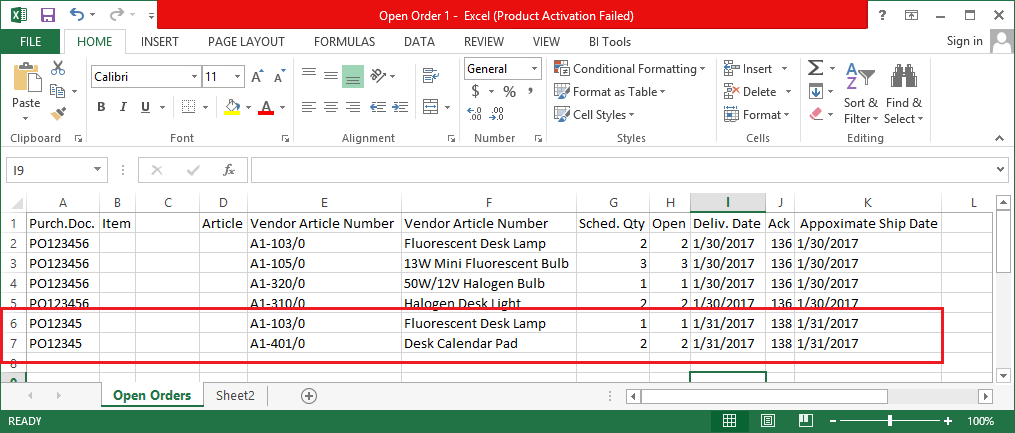Open the PAGE LAYOUT ribbon tab
Image resolution: width=1015 pixels, height=433 pixels.
(246, 42)
